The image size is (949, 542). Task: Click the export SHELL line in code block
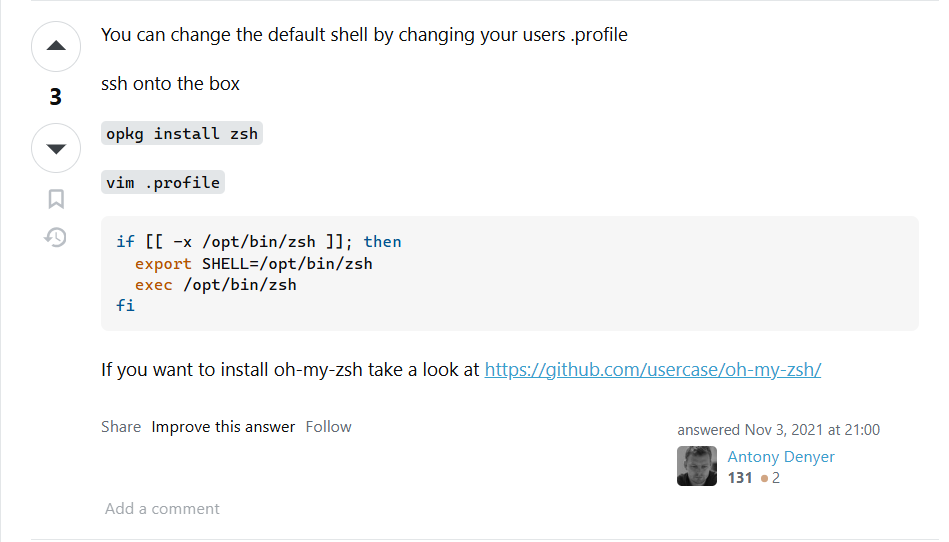click(254, 264)
